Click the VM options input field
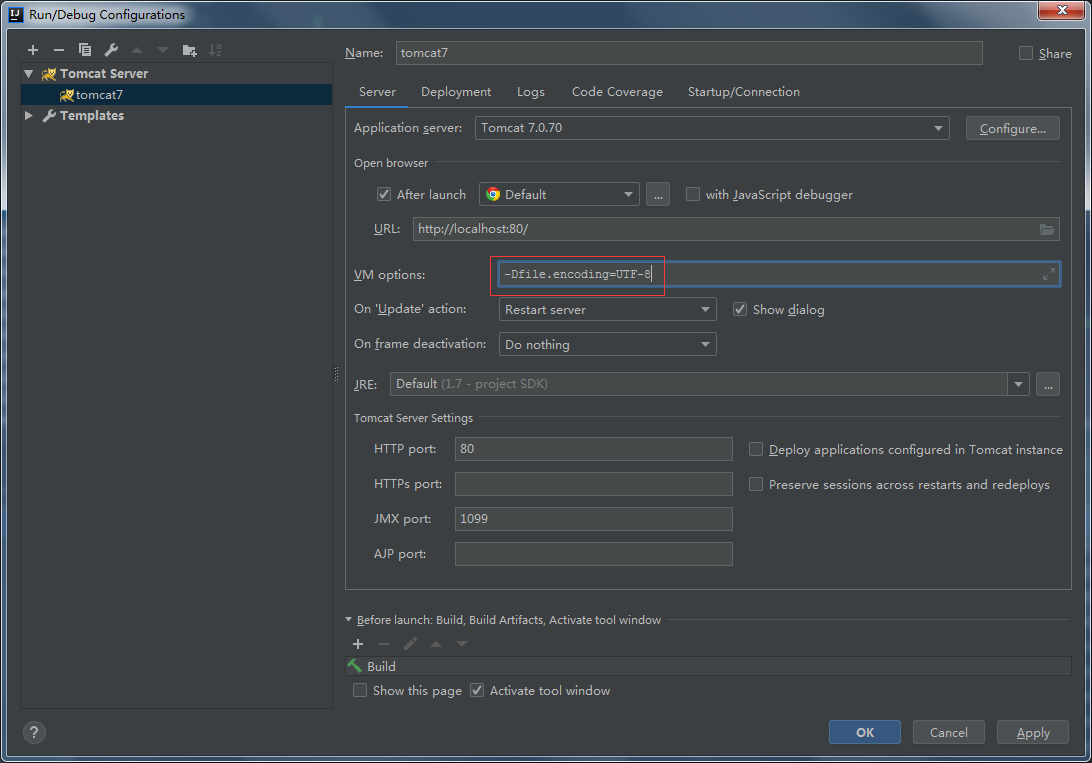 779,274
